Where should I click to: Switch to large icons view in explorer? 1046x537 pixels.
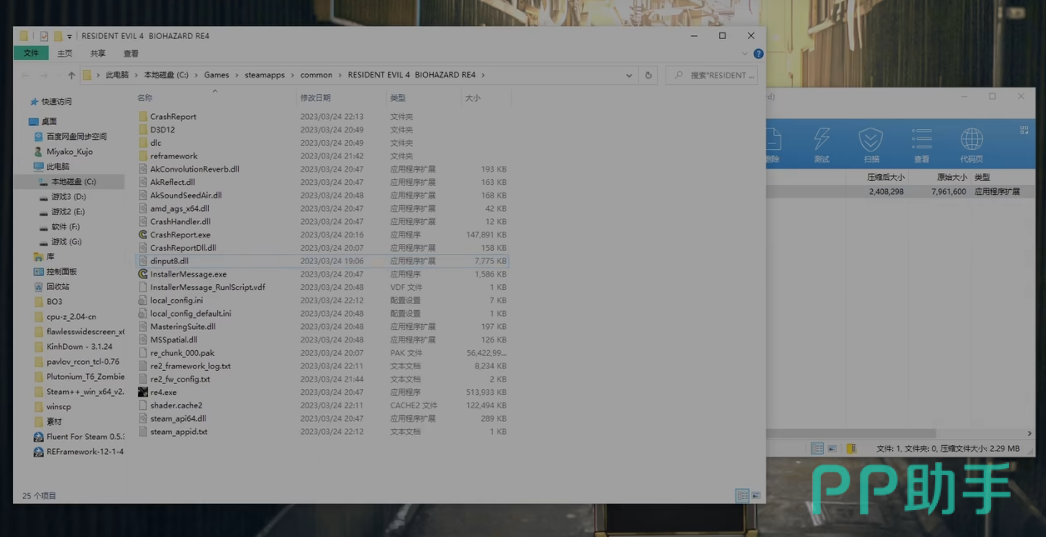click(x=755, y=495)
